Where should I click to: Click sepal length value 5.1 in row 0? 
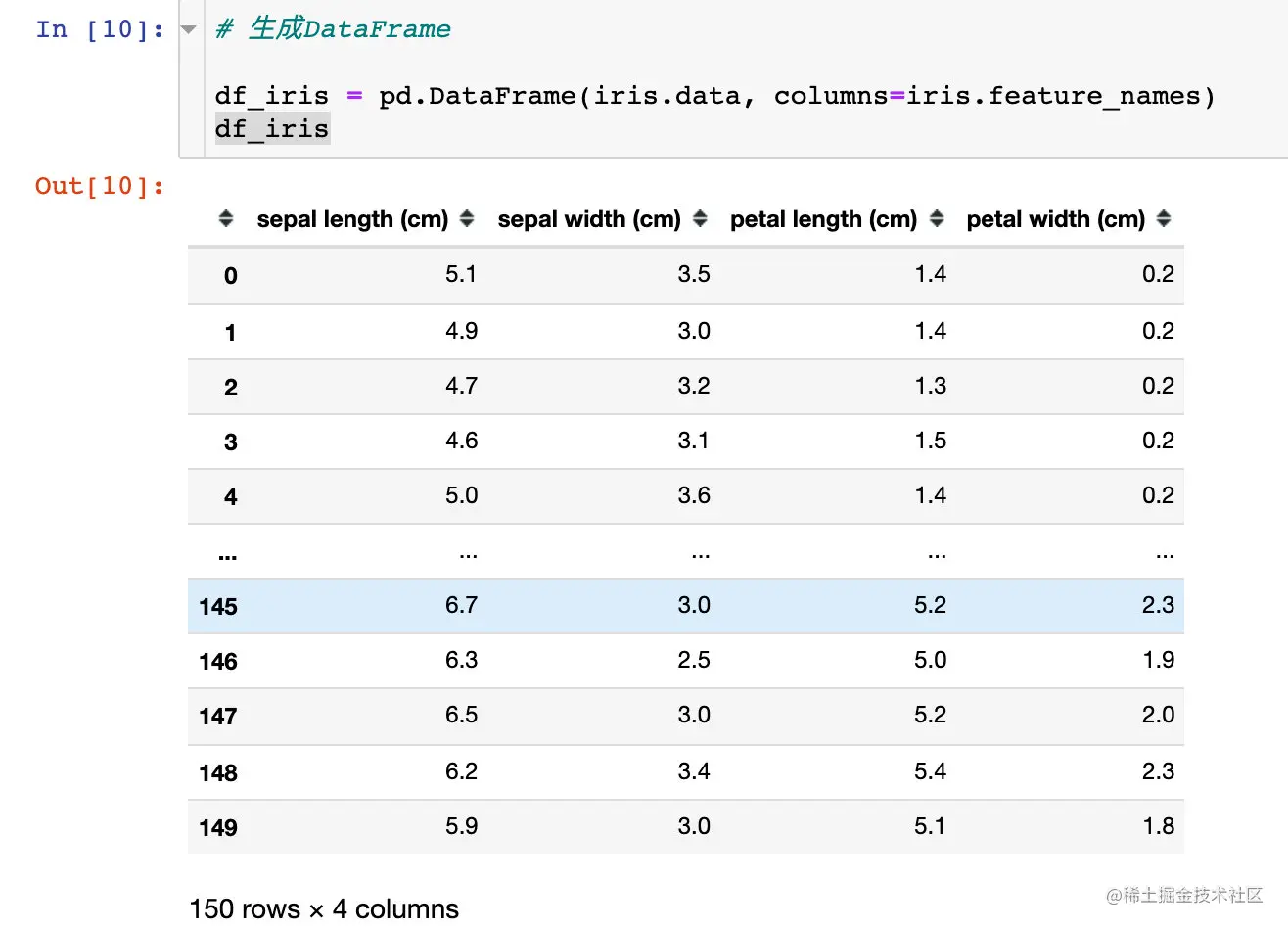(461, 274)
